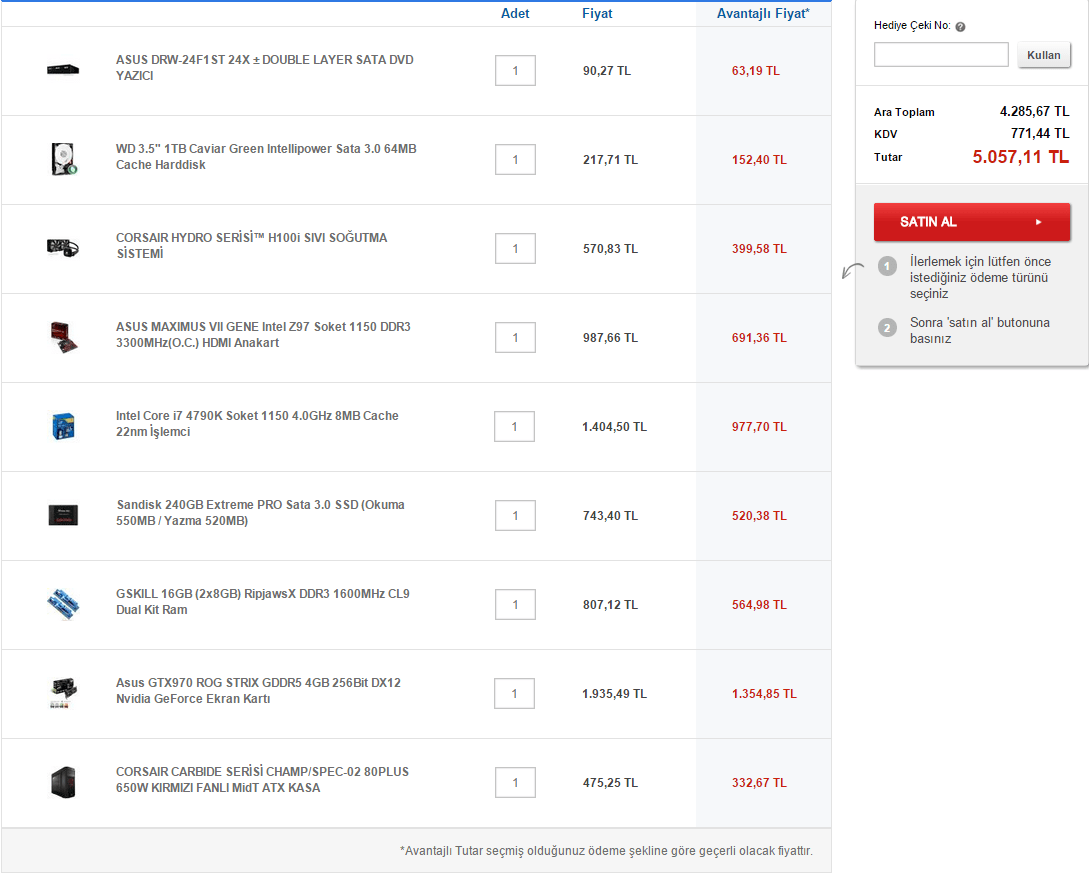This screenshot has height=875, width=1089.
Task: Open CORSAIR CARBIDE SPEC-02 KASA link
Action: [x=263, y=779]
